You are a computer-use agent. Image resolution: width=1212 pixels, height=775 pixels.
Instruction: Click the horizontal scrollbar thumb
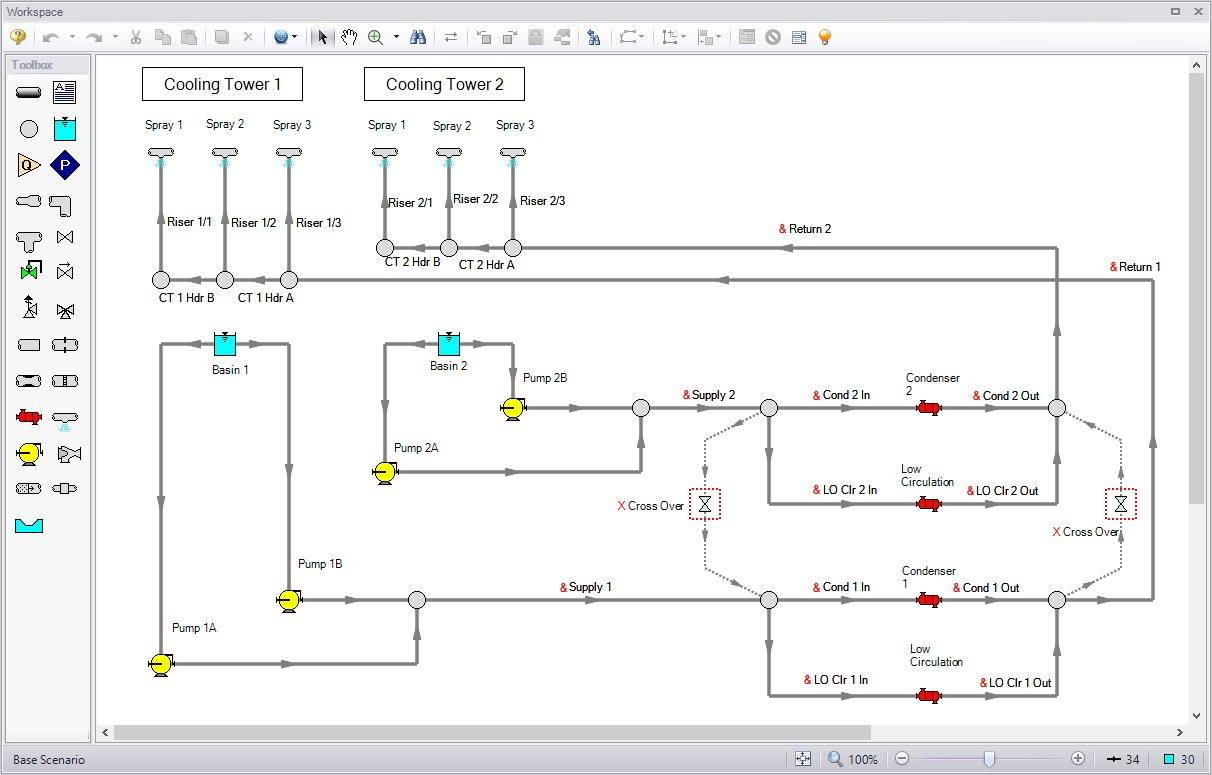[492, 732]
